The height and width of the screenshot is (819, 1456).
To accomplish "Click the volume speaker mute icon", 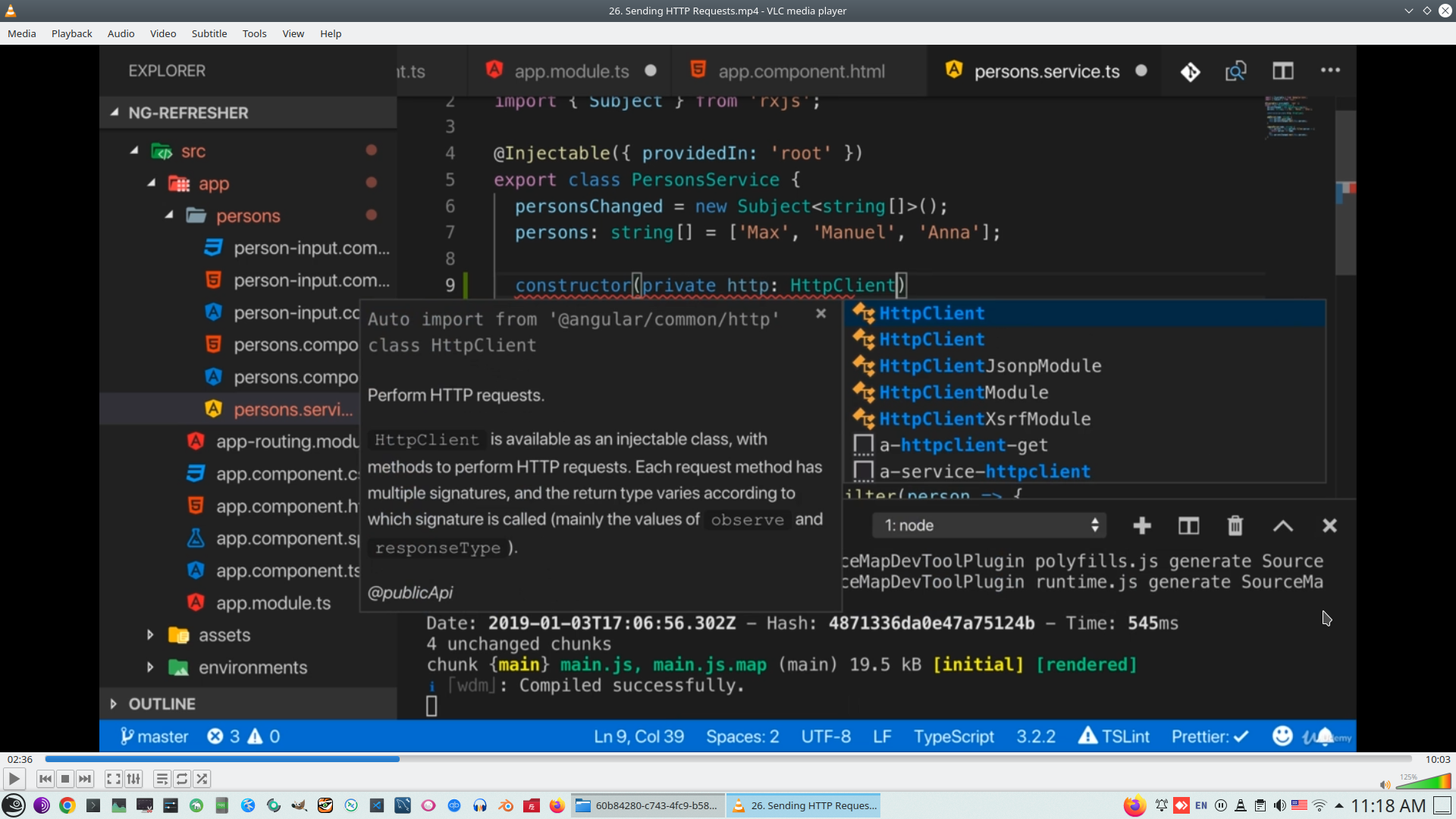I will 1385,785.
